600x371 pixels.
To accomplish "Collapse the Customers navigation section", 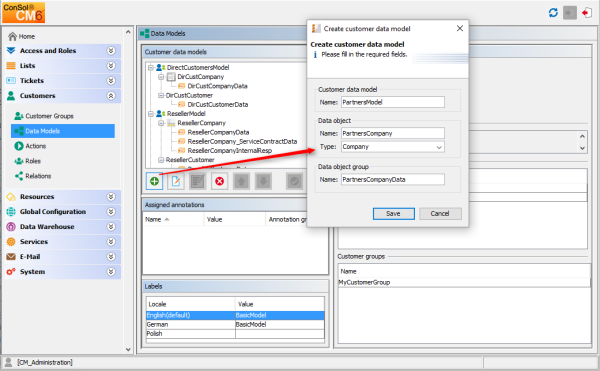I will tap(111, 96).
